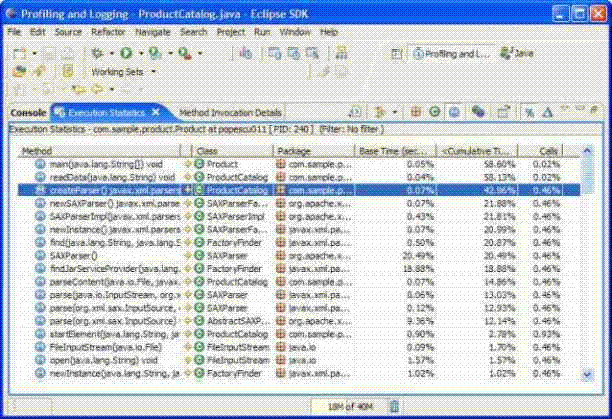
Task: Click the vertical scrollbar down arrow
Action: pos(588,373)
